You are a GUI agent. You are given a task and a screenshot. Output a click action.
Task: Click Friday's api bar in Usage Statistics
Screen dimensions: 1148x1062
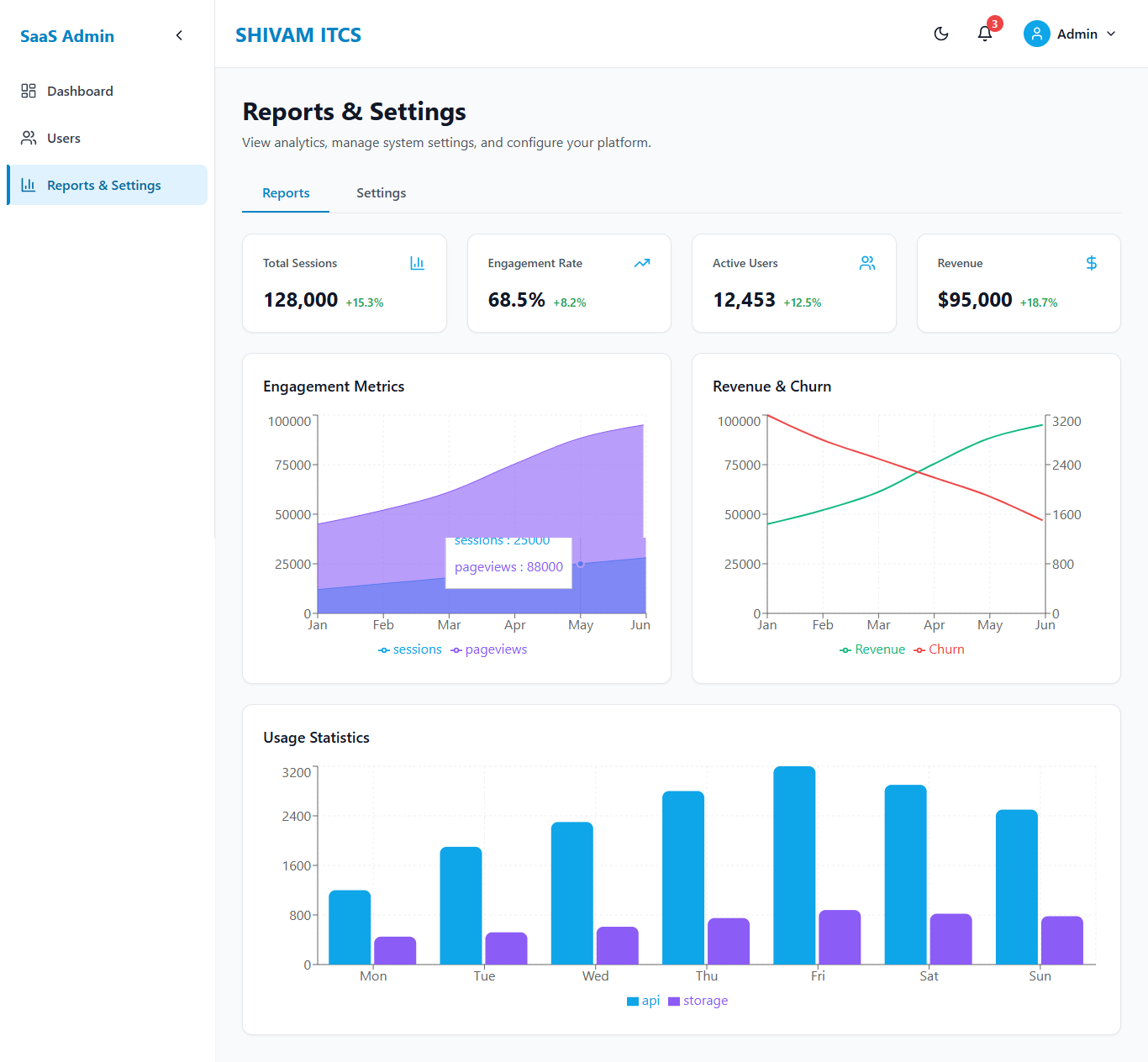pyautogui.click(x=794, y=865)
